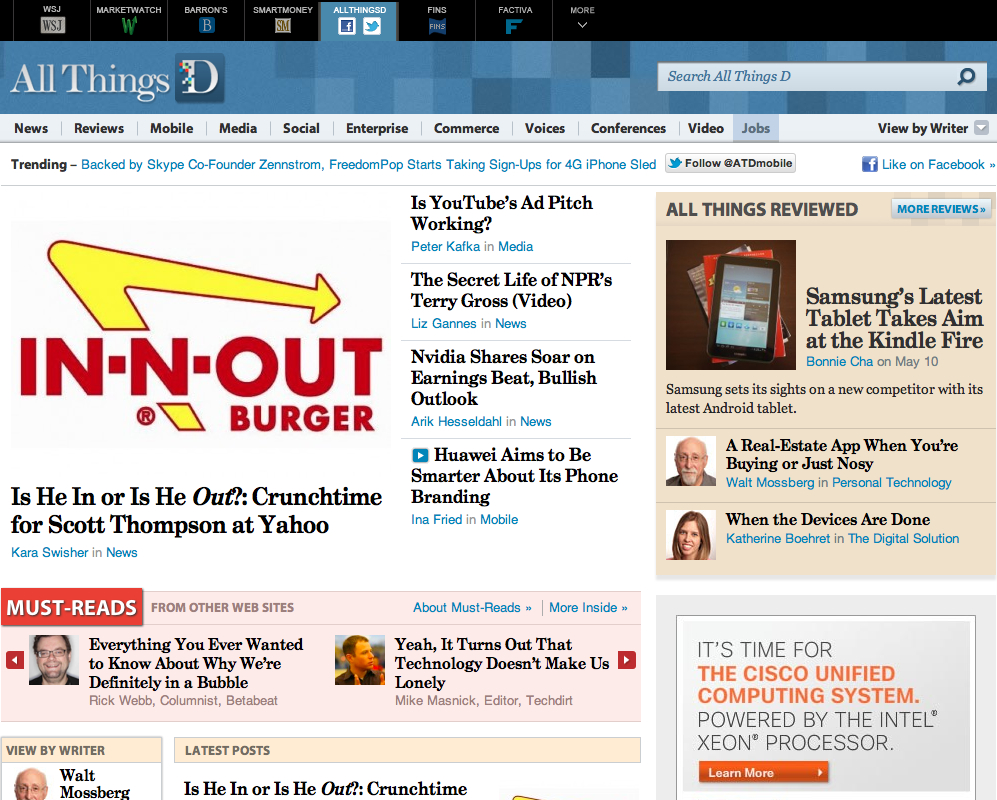Open Personal Technology column link
The height and width of the screenshot is (800, 997).
tap(891, 483)
